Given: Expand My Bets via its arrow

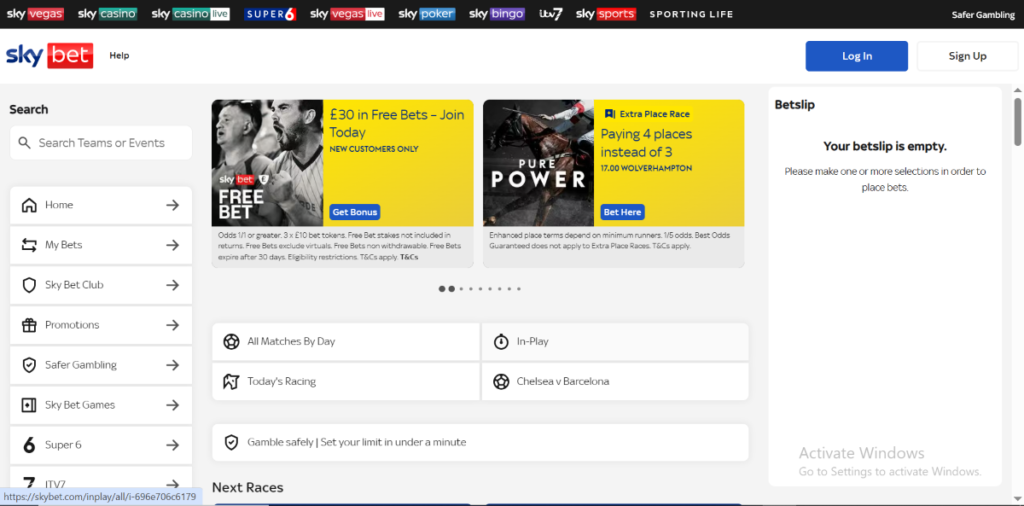Looking at the screenshot, I should tap(172, 245).
